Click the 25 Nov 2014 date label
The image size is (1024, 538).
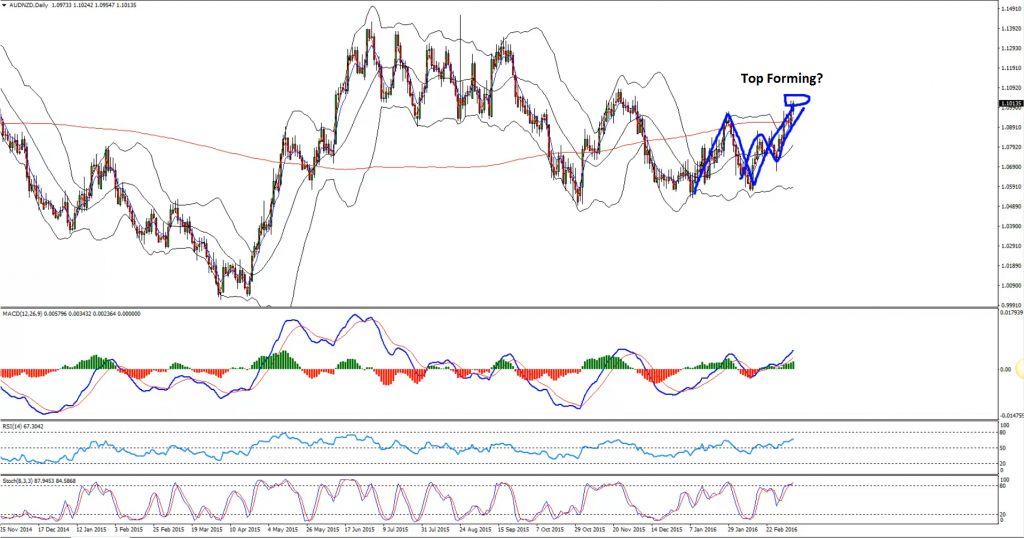click(16, 530)
